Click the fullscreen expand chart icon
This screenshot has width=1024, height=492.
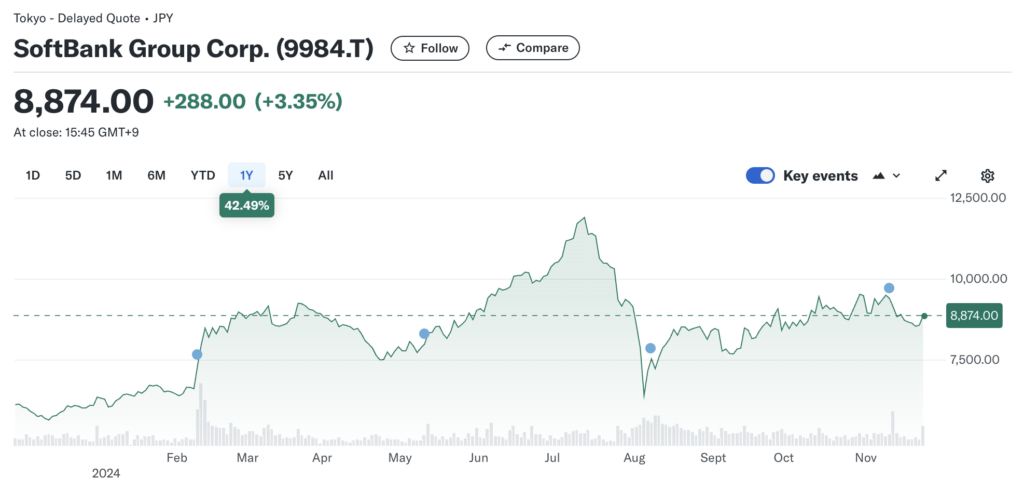pyautogui.click(x=940, y=175)
